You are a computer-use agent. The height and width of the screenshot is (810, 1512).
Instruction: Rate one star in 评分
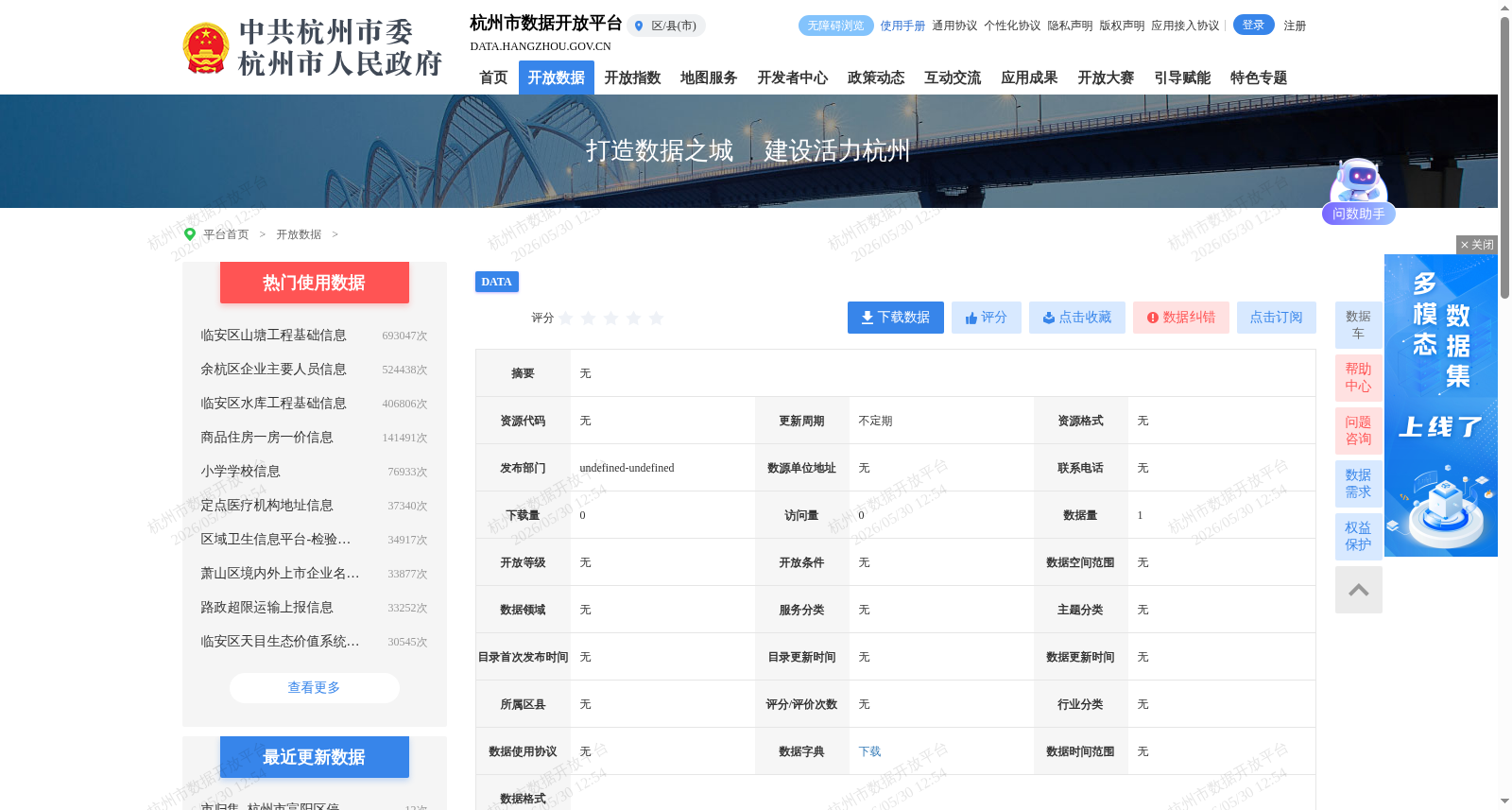(566, 319)
